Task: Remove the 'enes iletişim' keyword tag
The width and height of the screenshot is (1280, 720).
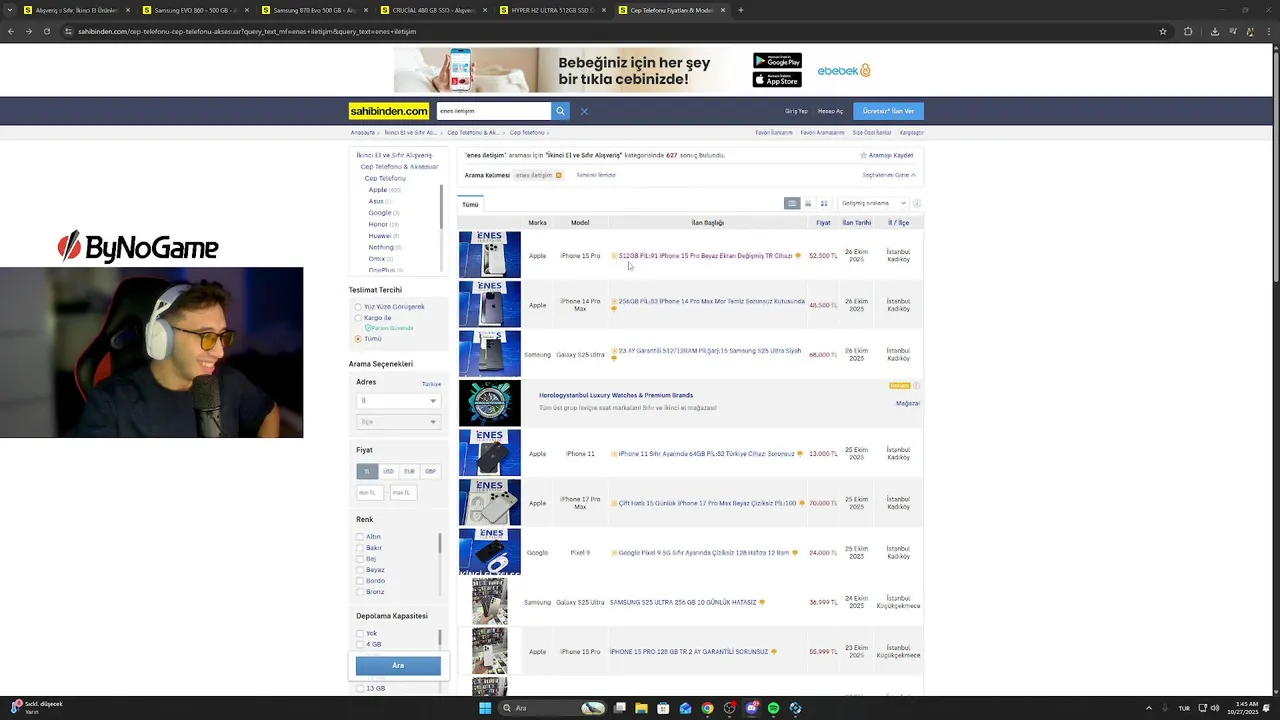Action: point(558,175)
